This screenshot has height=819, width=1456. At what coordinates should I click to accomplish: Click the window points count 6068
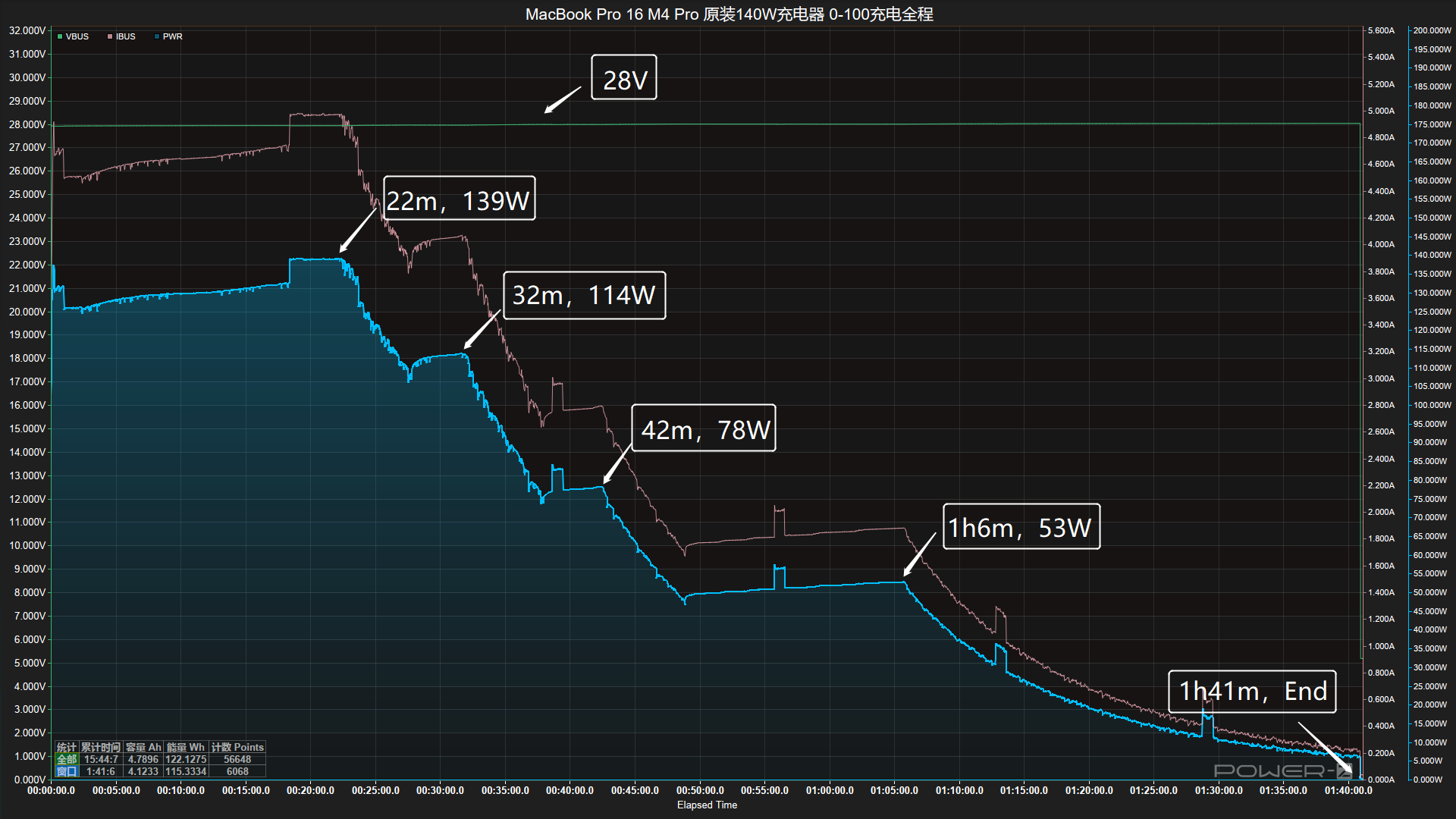pos(237,771)
